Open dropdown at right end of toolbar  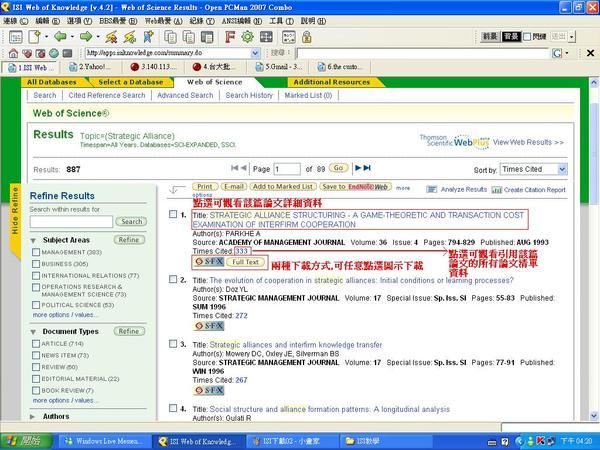(572, 37)
